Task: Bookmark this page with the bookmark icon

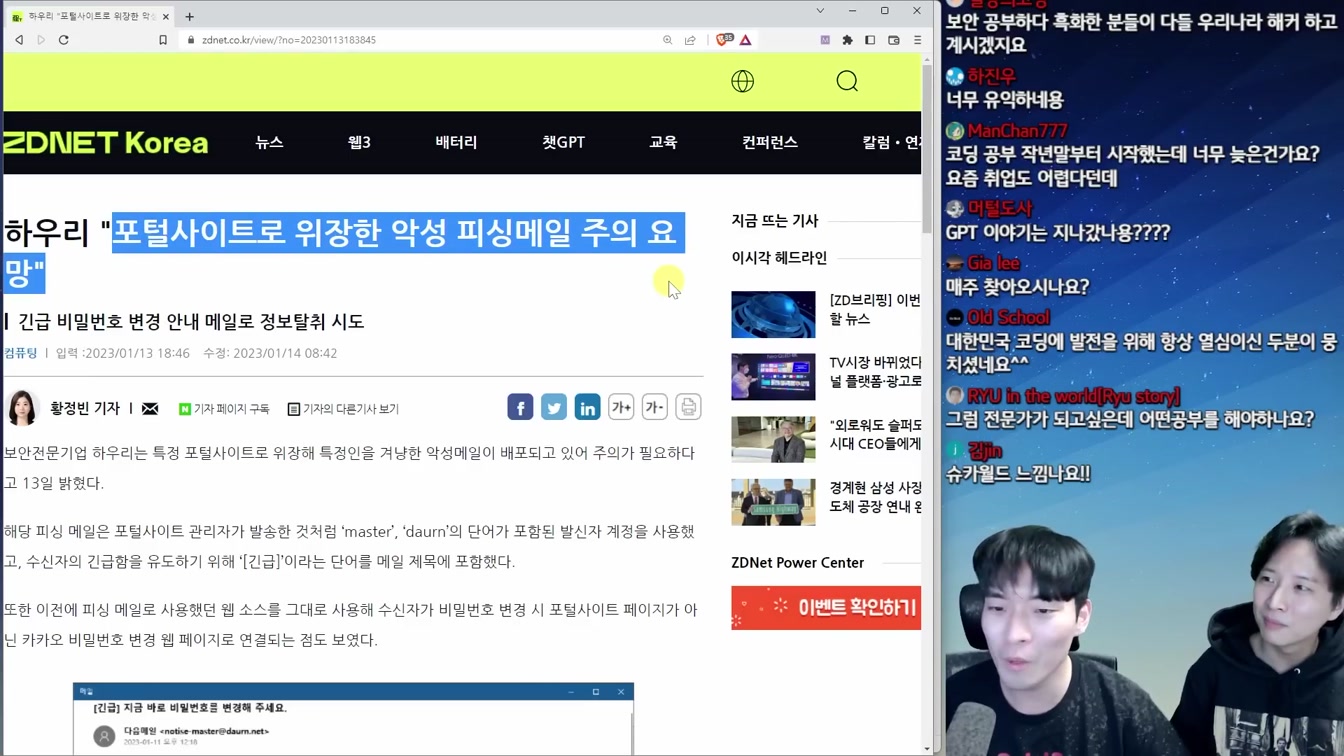Action: coord(163,40)
